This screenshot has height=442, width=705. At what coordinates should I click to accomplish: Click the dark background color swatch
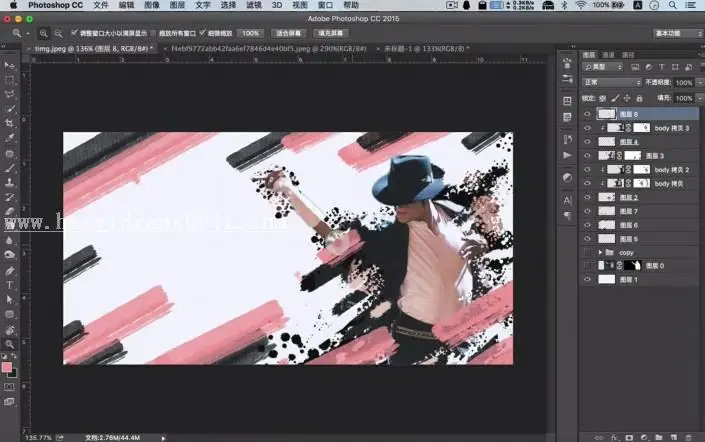pos(13,373)
